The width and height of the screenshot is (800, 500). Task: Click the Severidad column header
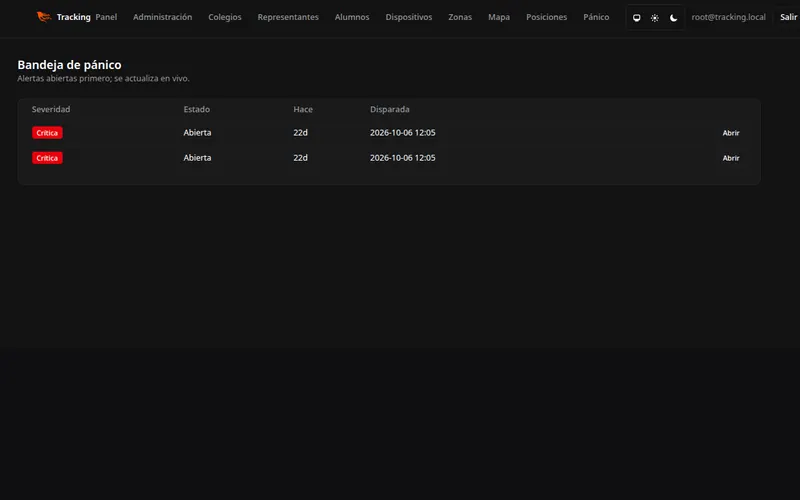point(51,109)
